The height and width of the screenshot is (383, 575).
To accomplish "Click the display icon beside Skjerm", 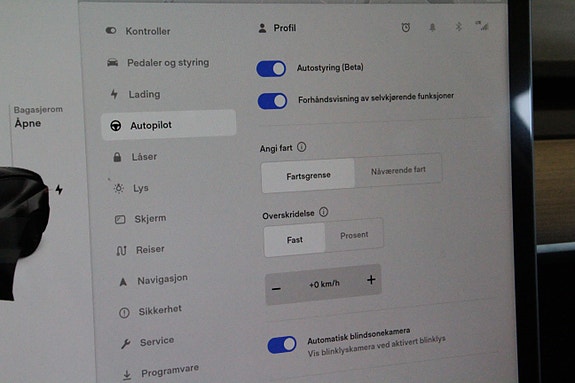I will (120, 220).
